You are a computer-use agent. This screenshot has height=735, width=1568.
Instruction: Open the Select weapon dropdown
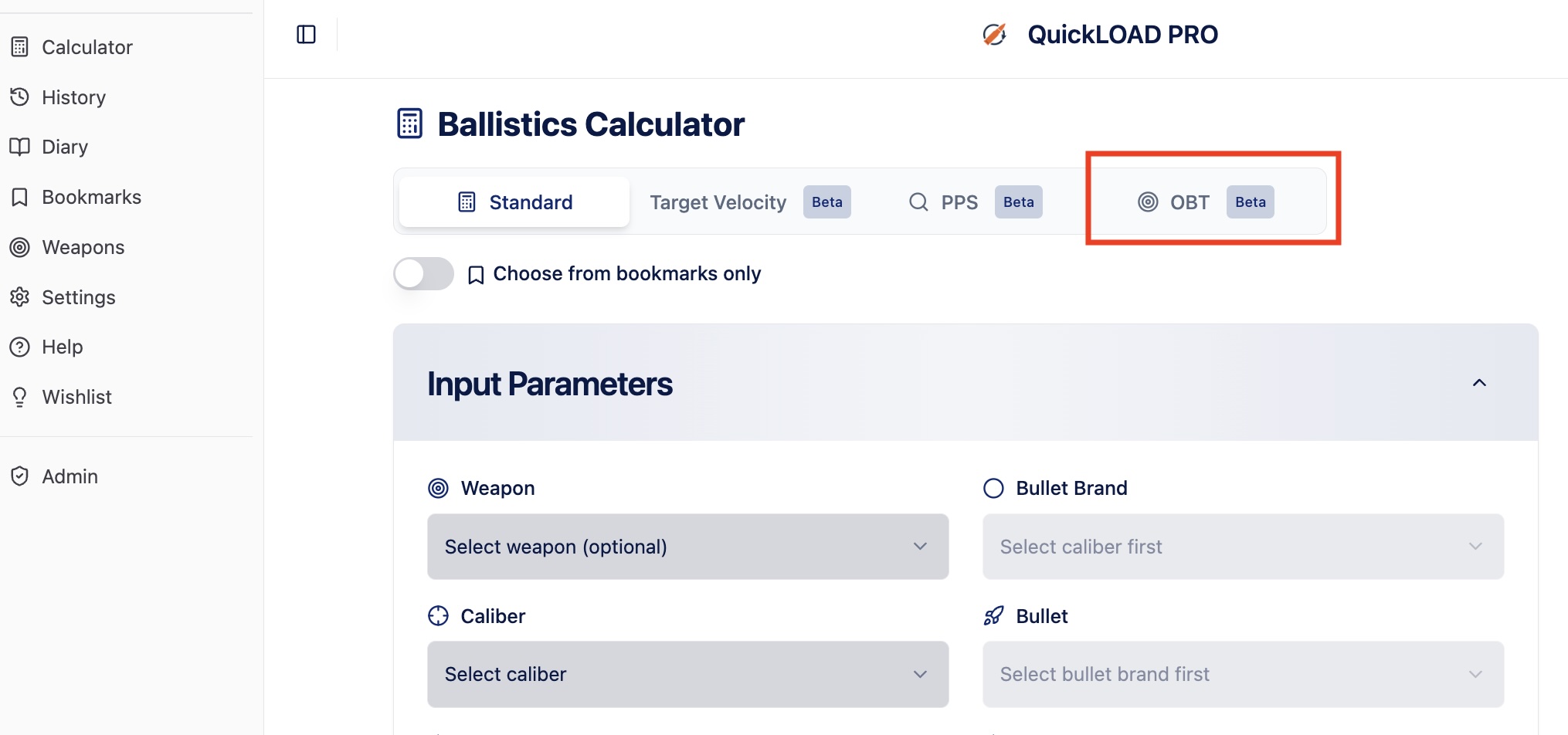pyautogui.click(x=687, y=547)
